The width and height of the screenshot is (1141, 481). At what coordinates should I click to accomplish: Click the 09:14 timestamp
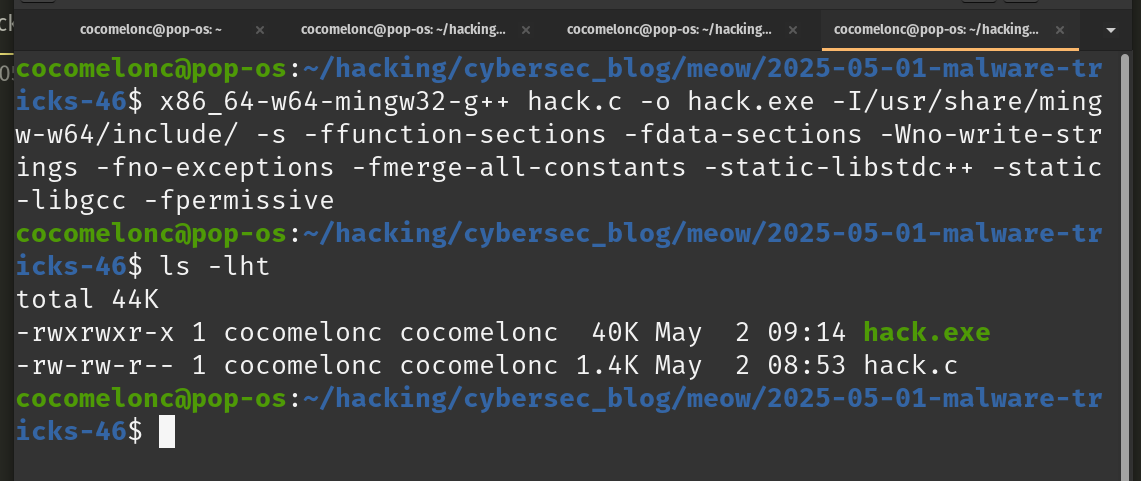pyautogui.click(x=806, y=333)
